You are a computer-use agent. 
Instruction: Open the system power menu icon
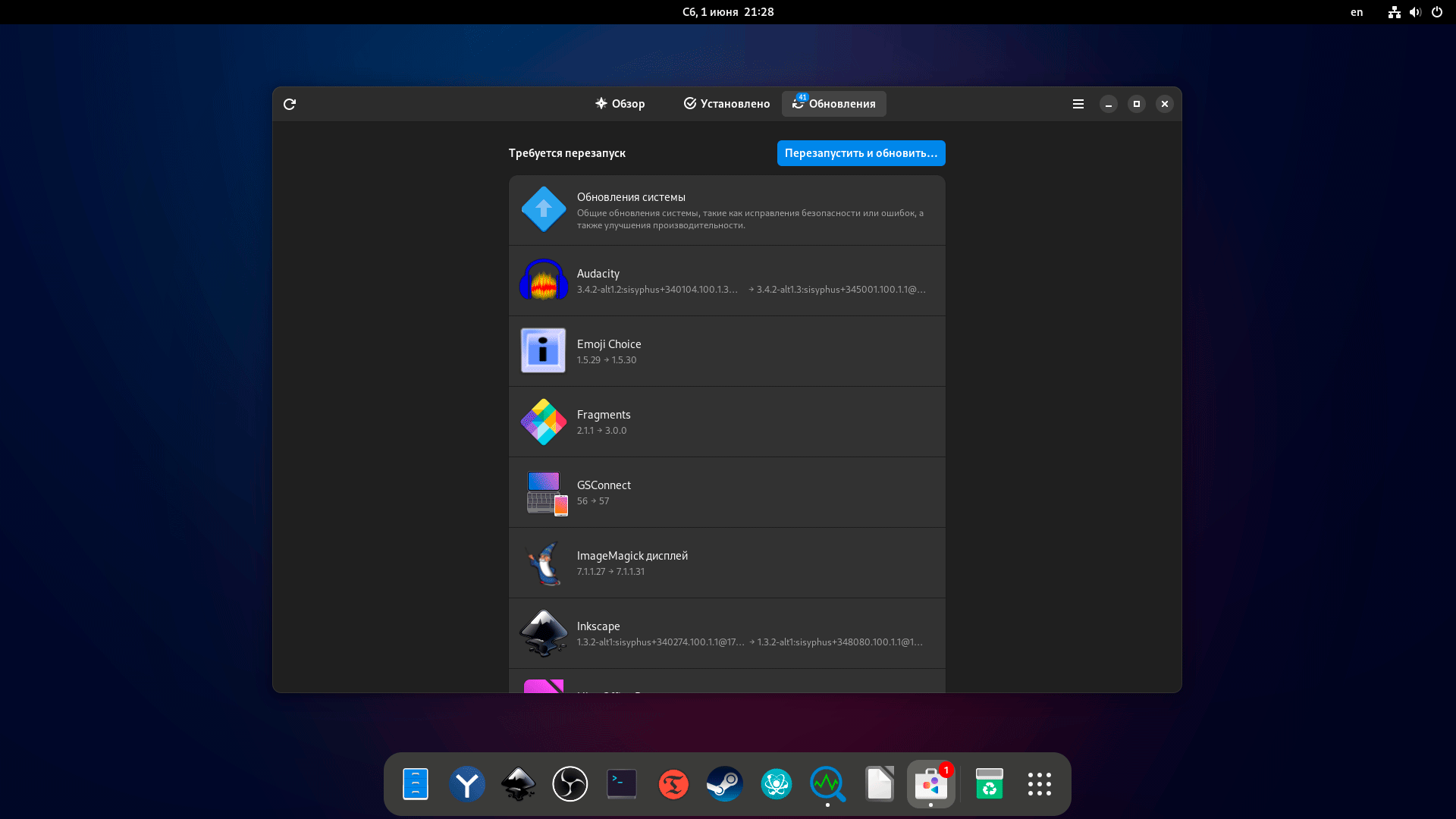(x=1436, y=12)
